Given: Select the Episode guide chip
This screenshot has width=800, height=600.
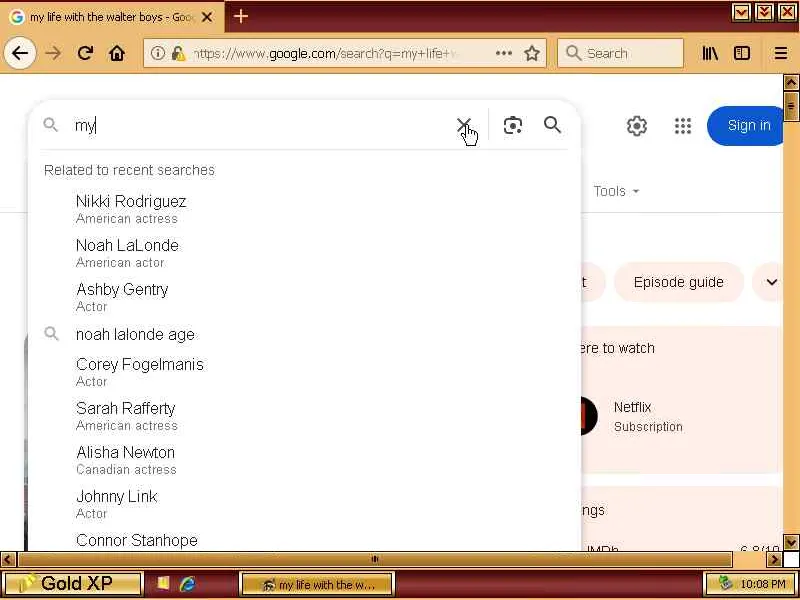Looking at the screenshot, I should (678, 282).
